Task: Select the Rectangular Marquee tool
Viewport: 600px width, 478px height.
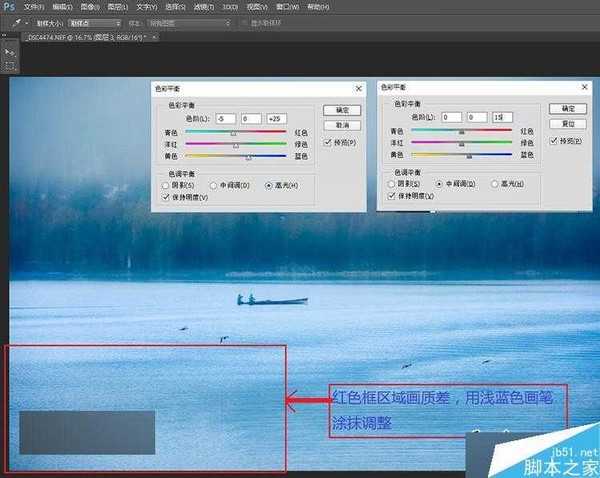Action: click(10, 65)
